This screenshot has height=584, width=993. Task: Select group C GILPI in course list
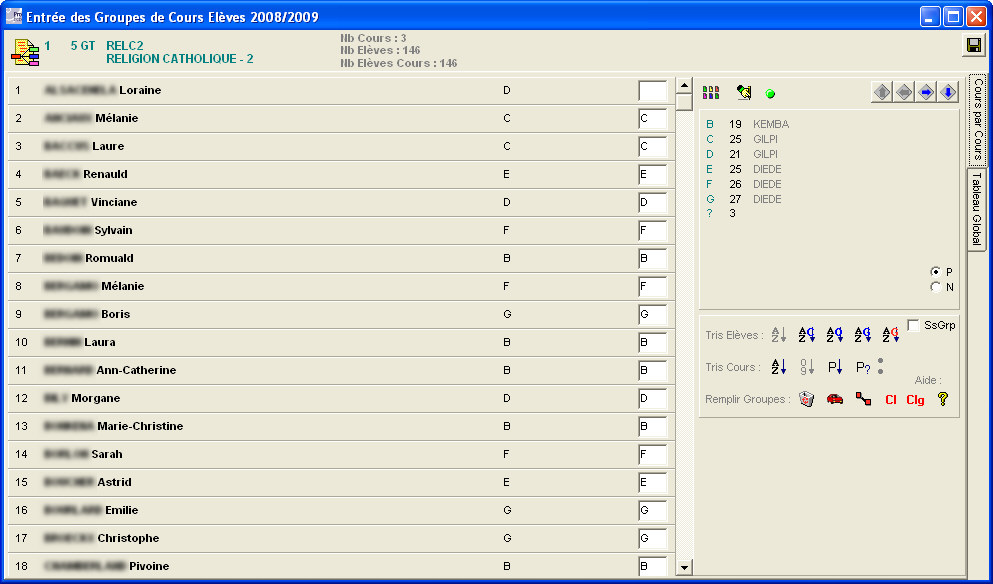click(x=742, y=139)
